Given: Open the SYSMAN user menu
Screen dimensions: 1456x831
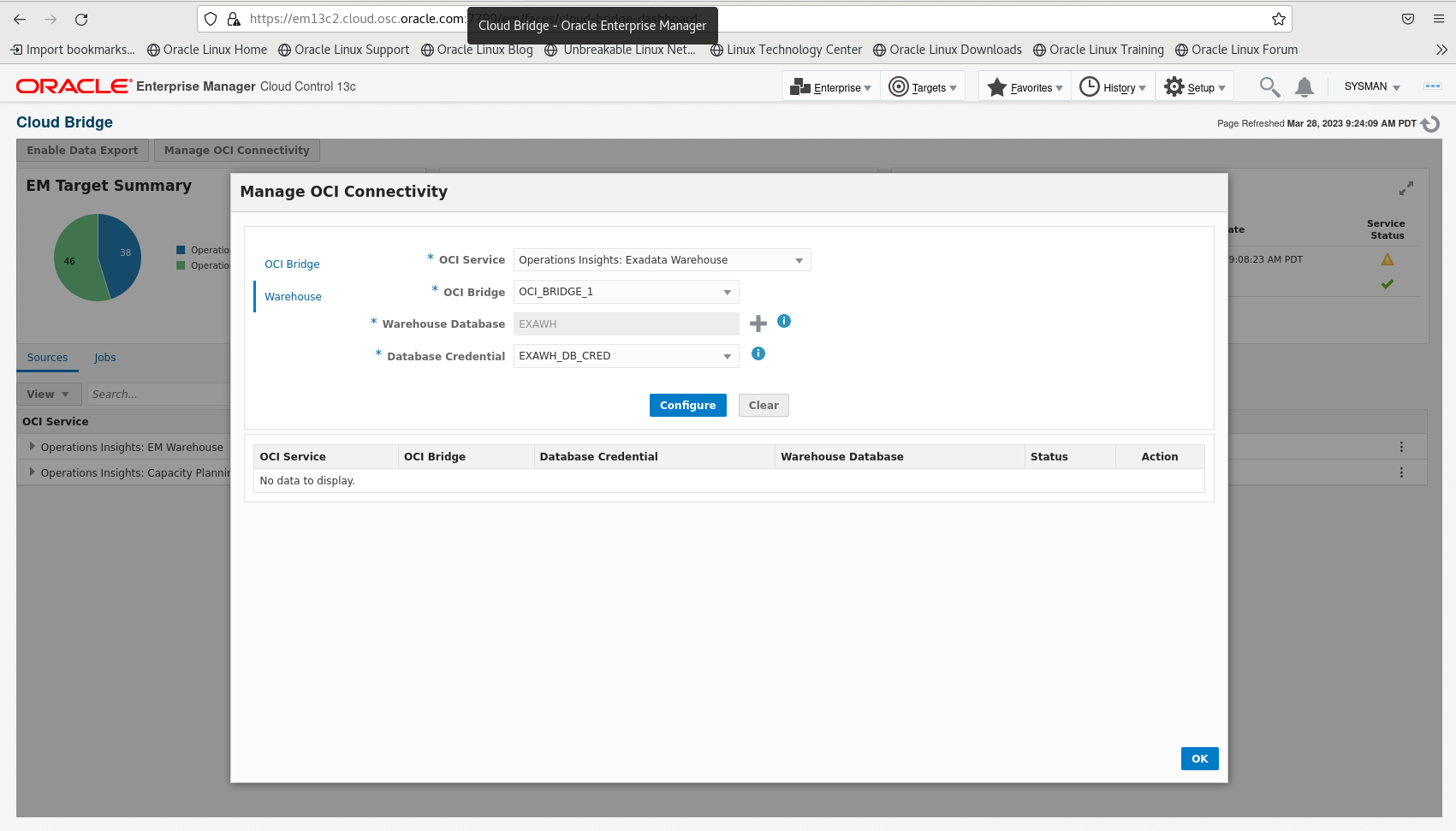Looking at the screenshot, I should pyautogui.click(x=1372, y=86).
